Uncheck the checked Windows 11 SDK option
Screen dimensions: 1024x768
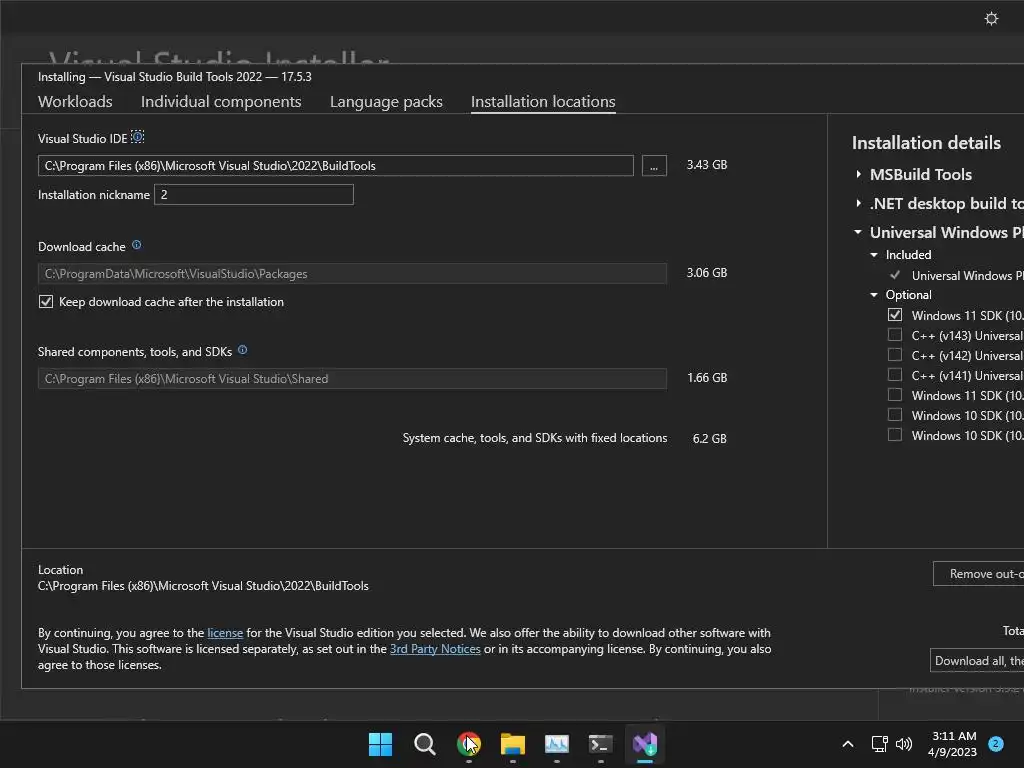point(895,315)
